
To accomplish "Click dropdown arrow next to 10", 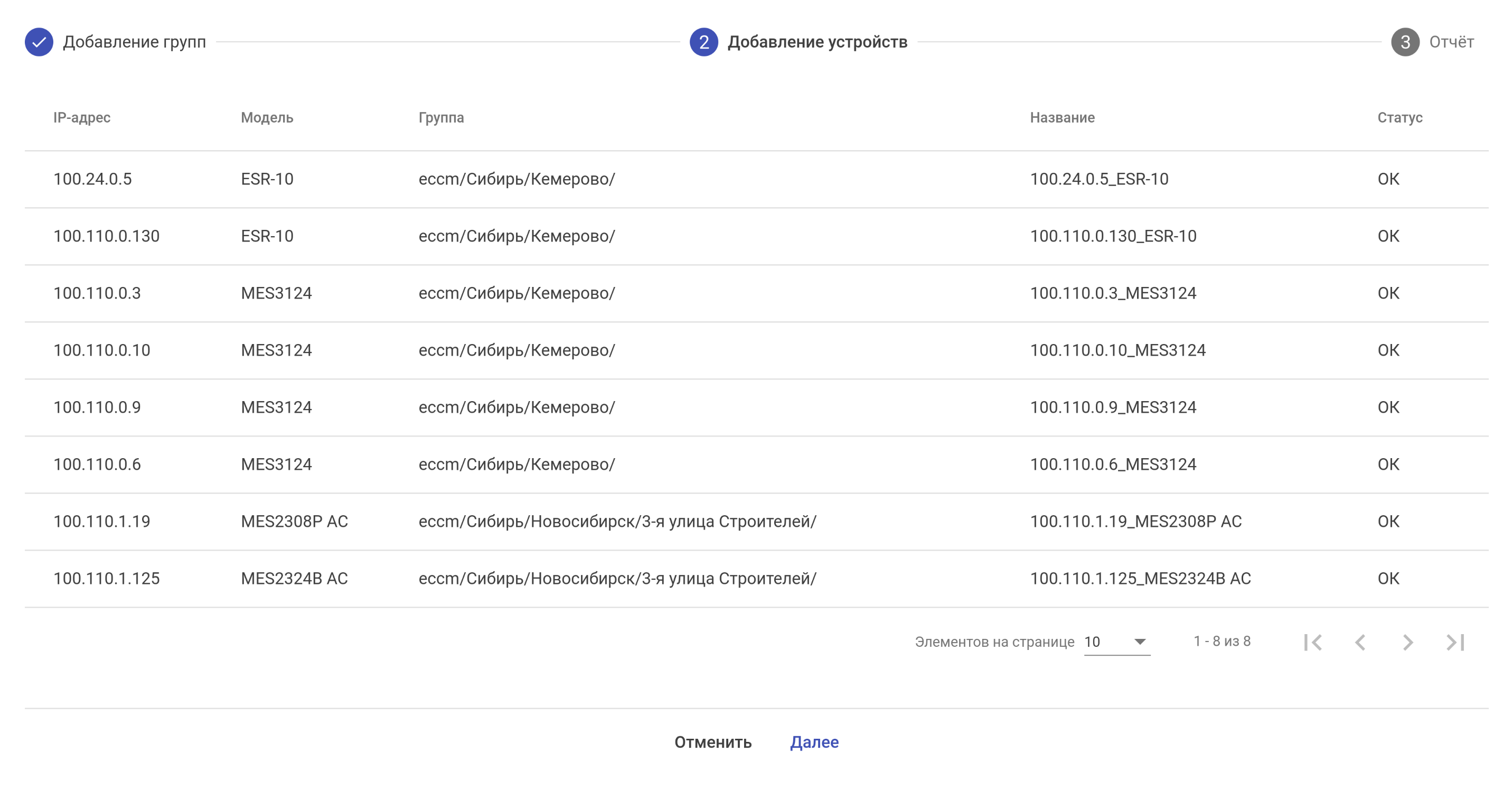I will [1139, 642].
